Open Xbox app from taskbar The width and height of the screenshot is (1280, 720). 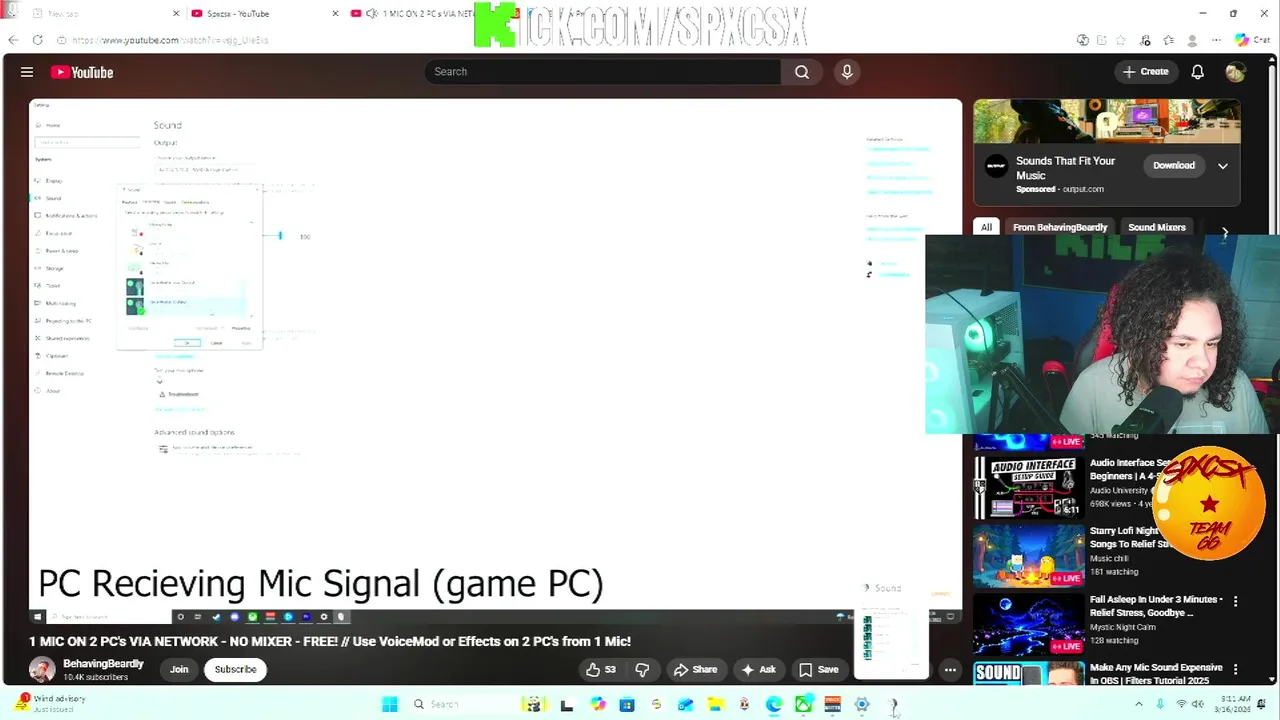click(803, 705)
